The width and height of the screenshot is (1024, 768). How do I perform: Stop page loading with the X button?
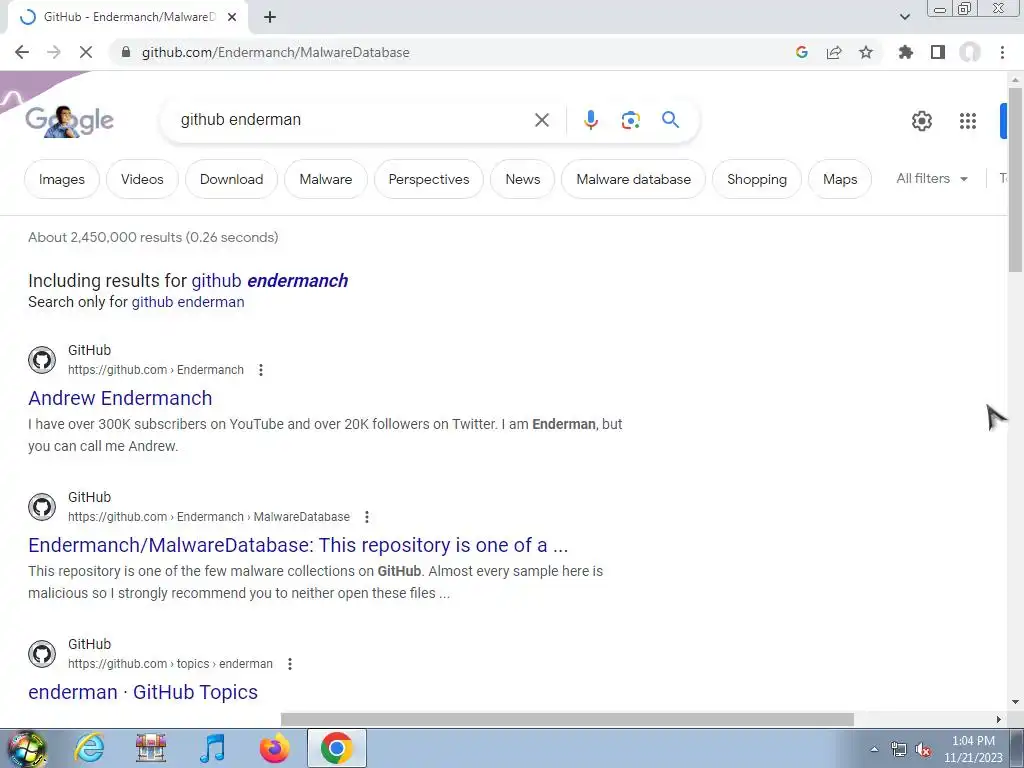pos(86,52)
